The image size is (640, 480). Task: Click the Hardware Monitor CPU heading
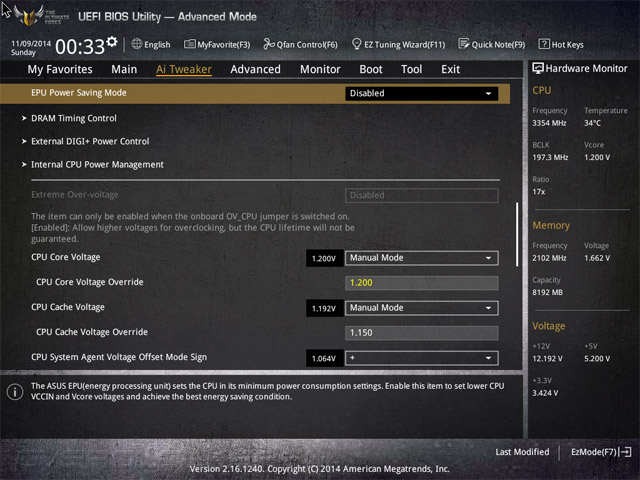coord(542,90)
